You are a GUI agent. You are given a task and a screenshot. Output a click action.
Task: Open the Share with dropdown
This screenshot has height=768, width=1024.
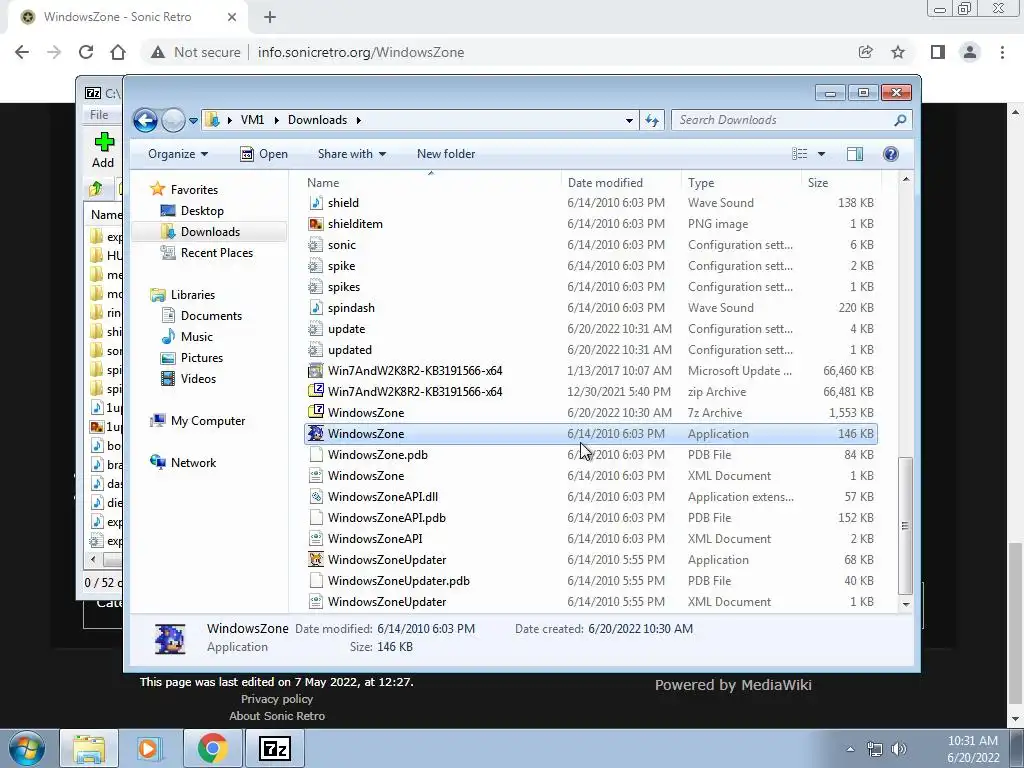[x=351, y=154]
